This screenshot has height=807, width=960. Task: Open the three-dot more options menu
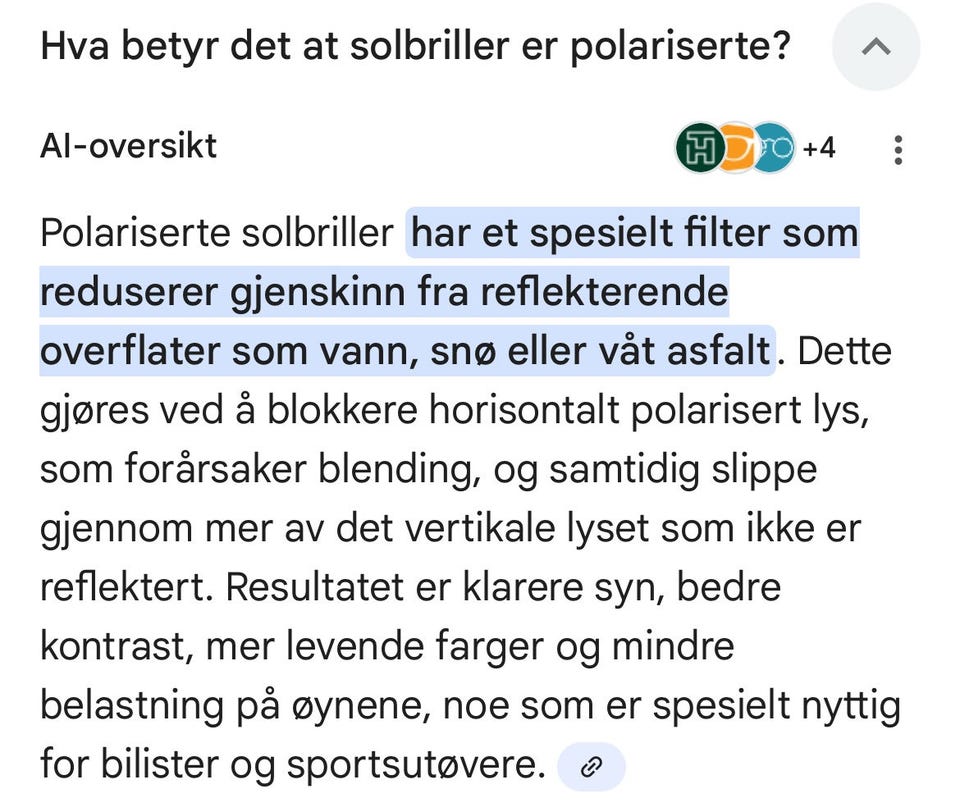click(x=898, y=149)
